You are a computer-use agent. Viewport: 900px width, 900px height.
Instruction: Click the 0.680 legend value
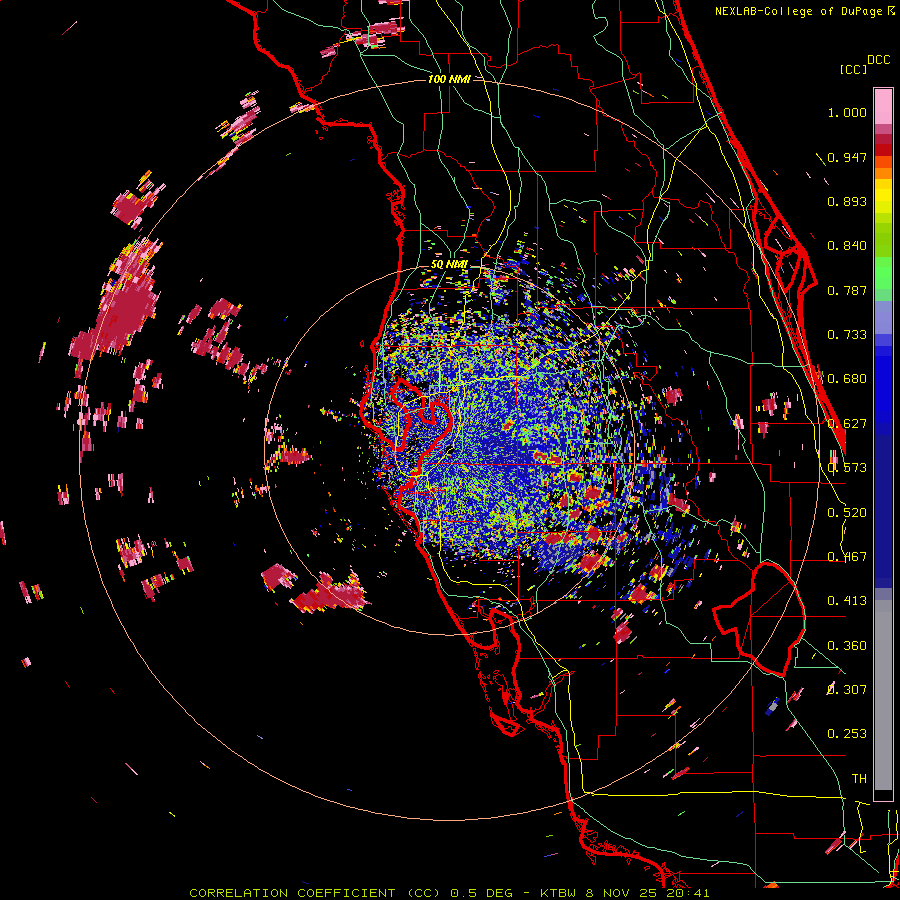pos(847,379)
